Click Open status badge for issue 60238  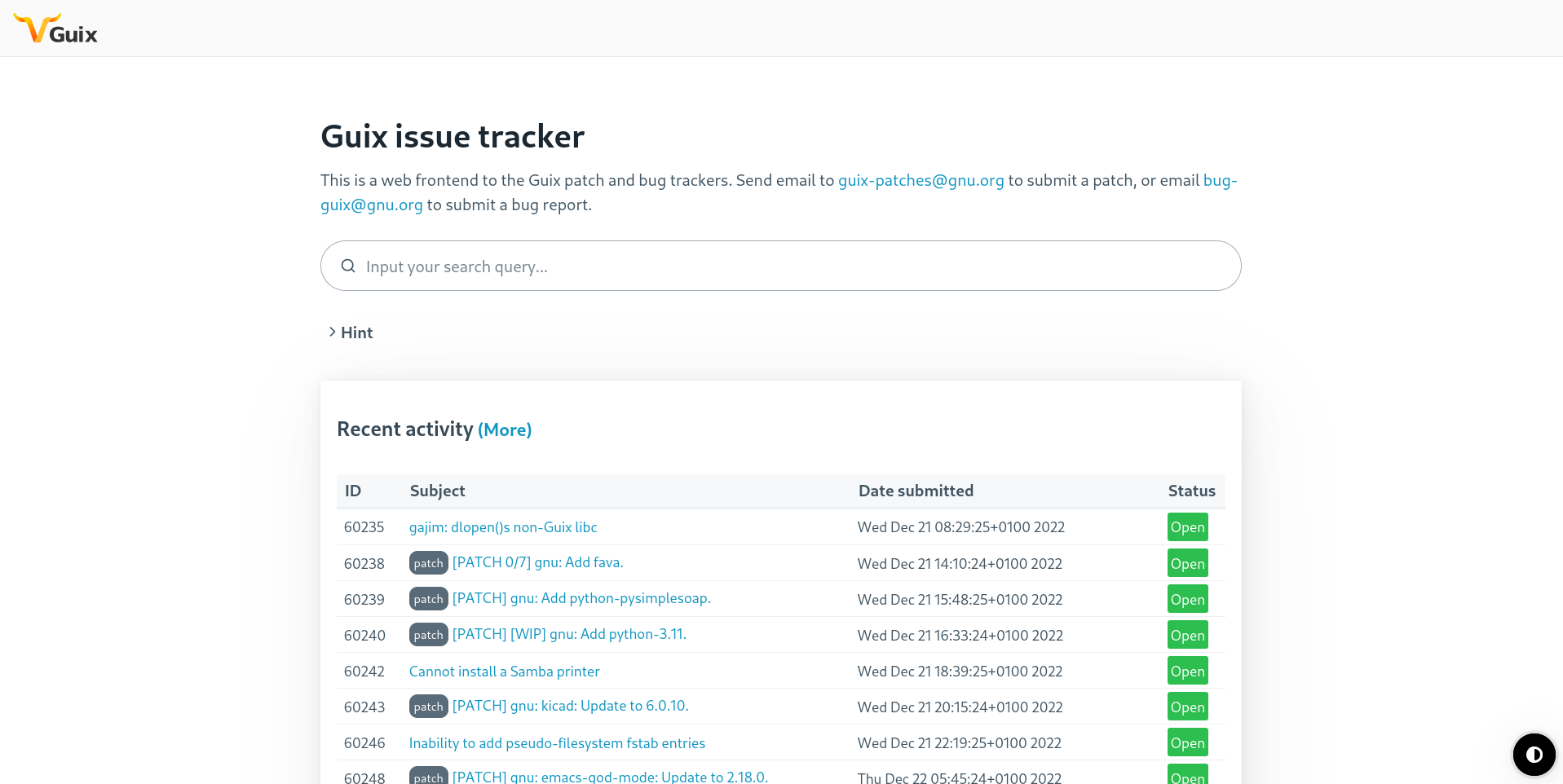(1187, 563)
